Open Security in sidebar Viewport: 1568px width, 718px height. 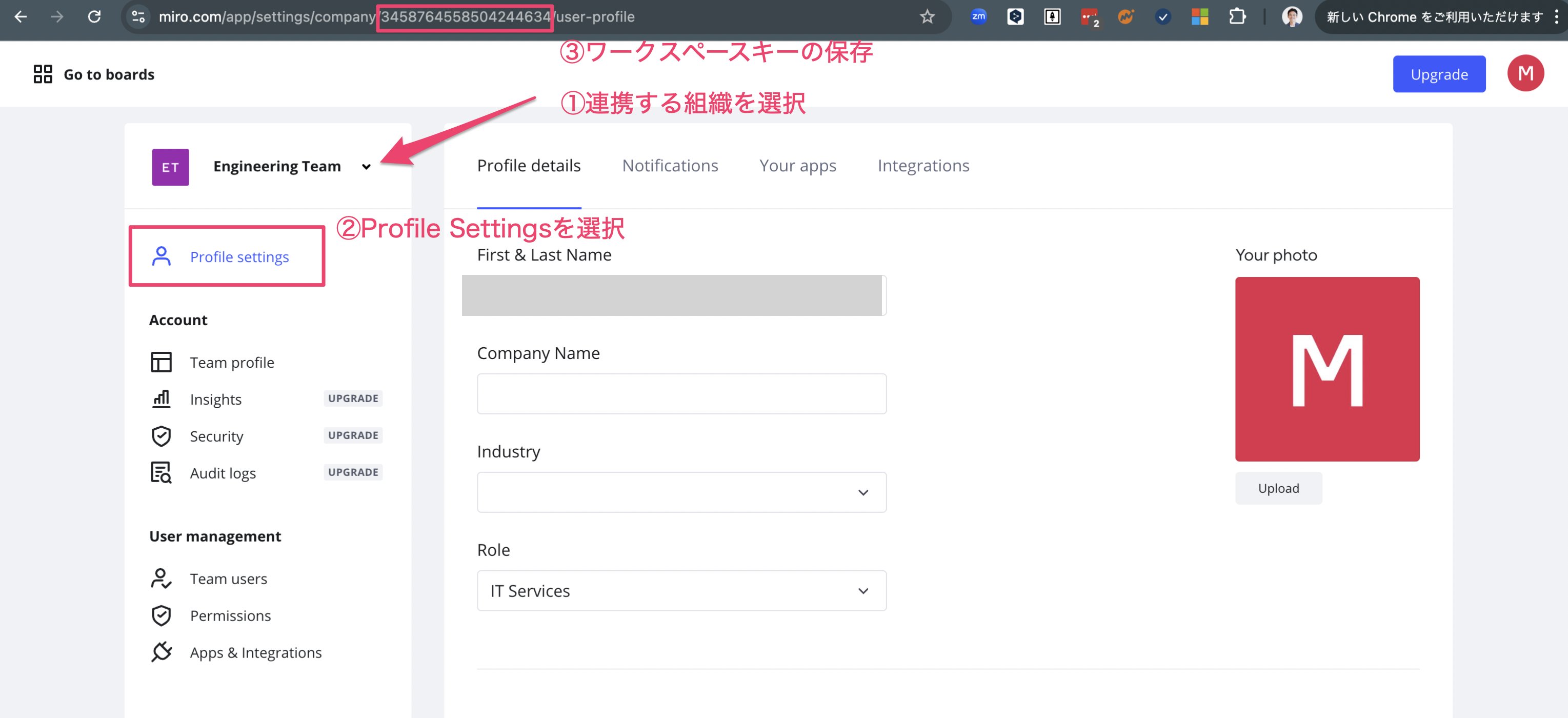click(216, 436)
